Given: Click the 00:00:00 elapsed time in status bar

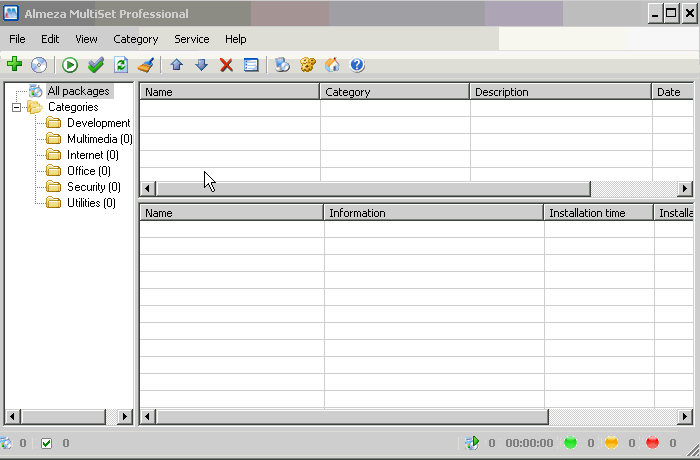Looking at the screenshot, I should 529,443.
